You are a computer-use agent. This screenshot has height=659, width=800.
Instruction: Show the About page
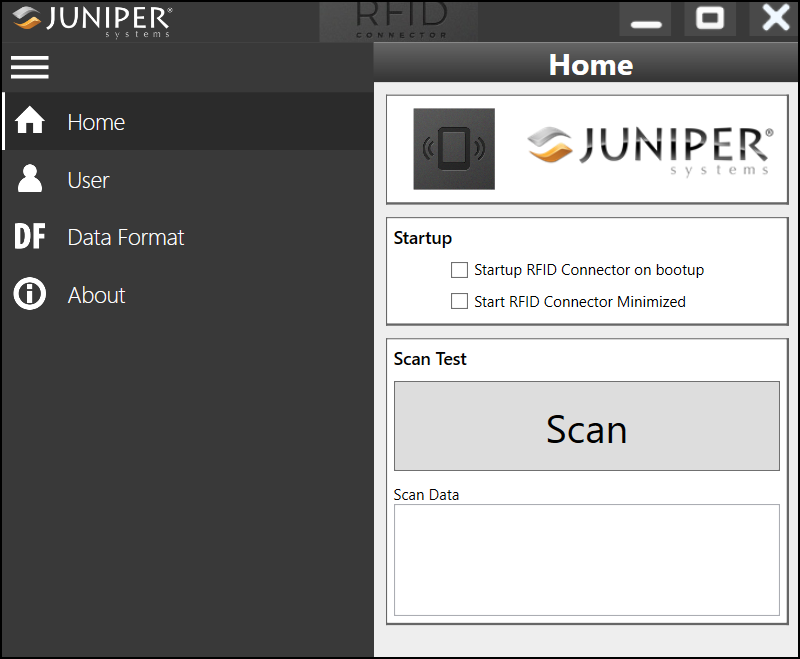pos(97,295)
